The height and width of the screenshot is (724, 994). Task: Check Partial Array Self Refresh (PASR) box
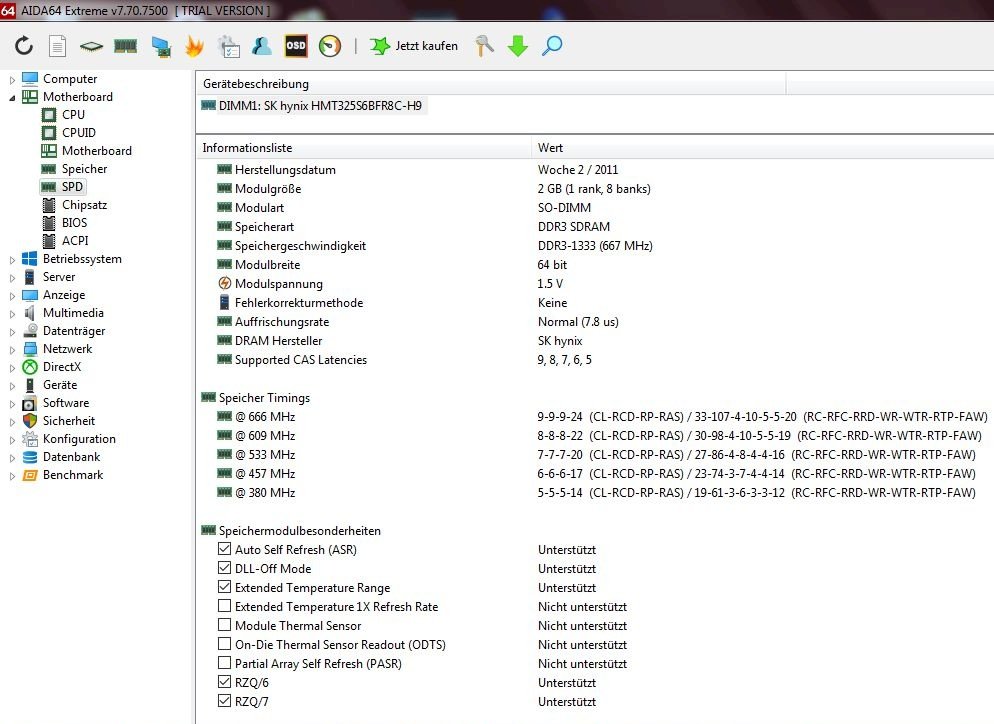225,664
